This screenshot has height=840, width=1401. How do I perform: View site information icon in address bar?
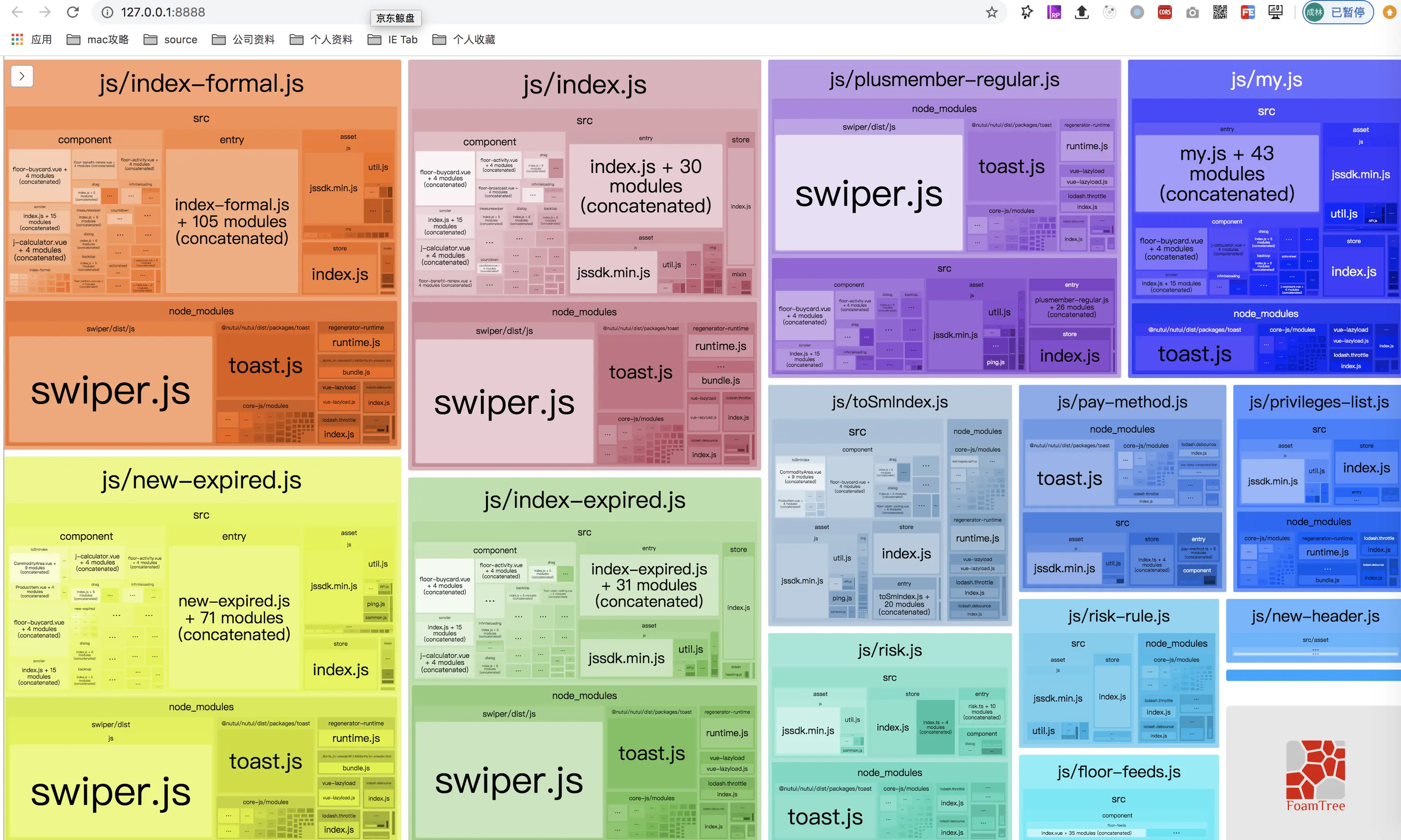coord(107,12)
